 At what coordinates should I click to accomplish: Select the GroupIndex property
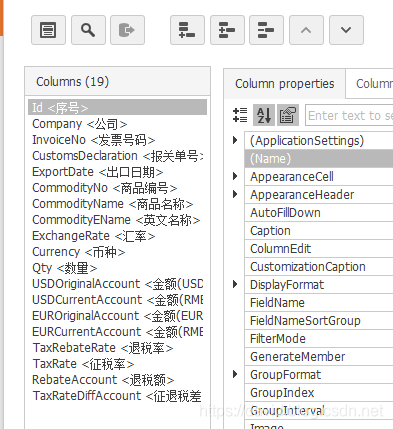tap(319, 393)
